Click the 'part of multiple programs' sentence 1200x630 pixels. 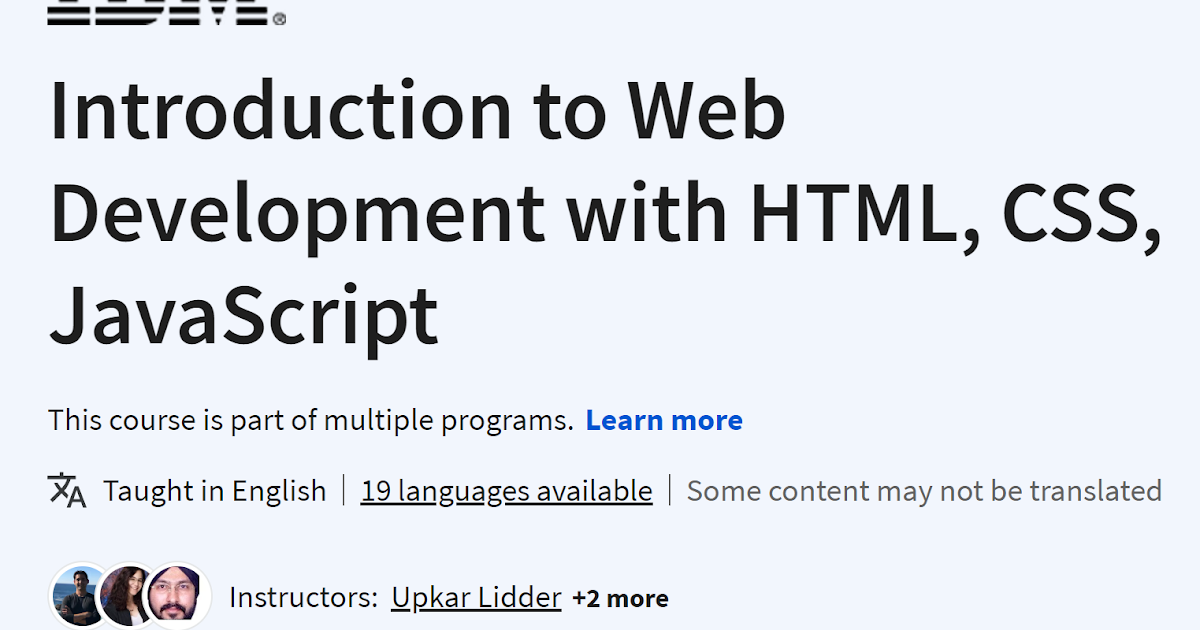(x=310, y=420)
